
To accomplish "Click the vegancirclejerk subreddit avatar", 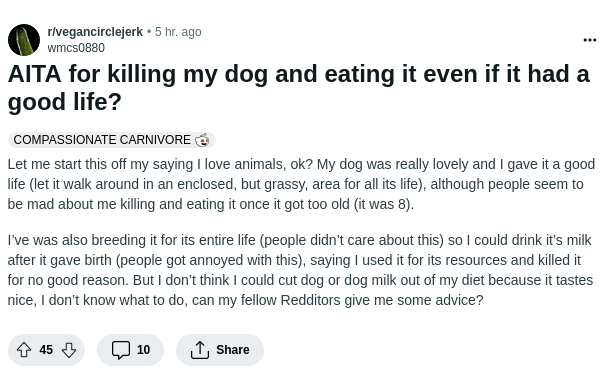I will [x=24, y=40].
